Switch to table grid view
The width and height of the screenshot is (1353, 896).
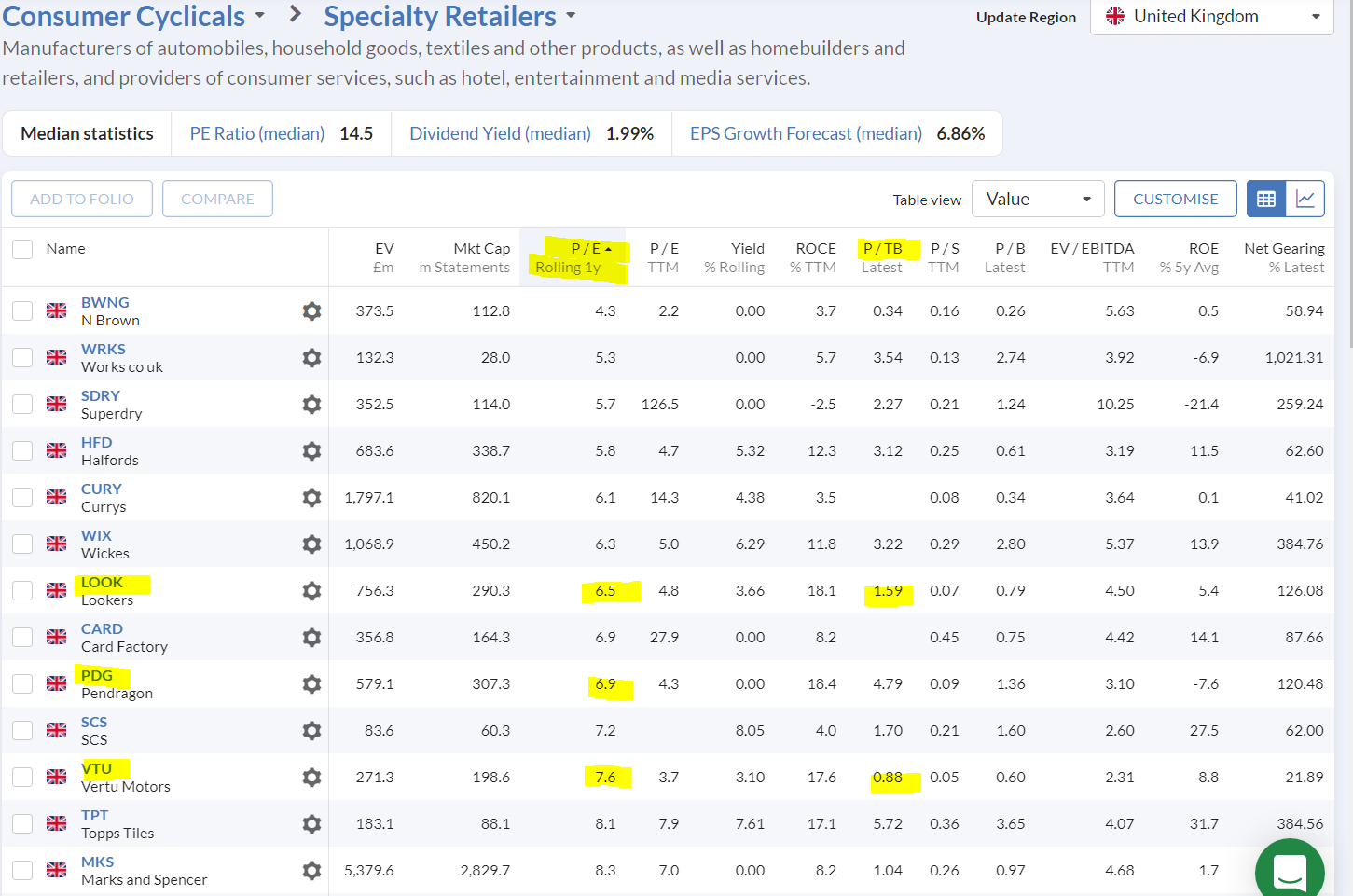point(1266,199)
